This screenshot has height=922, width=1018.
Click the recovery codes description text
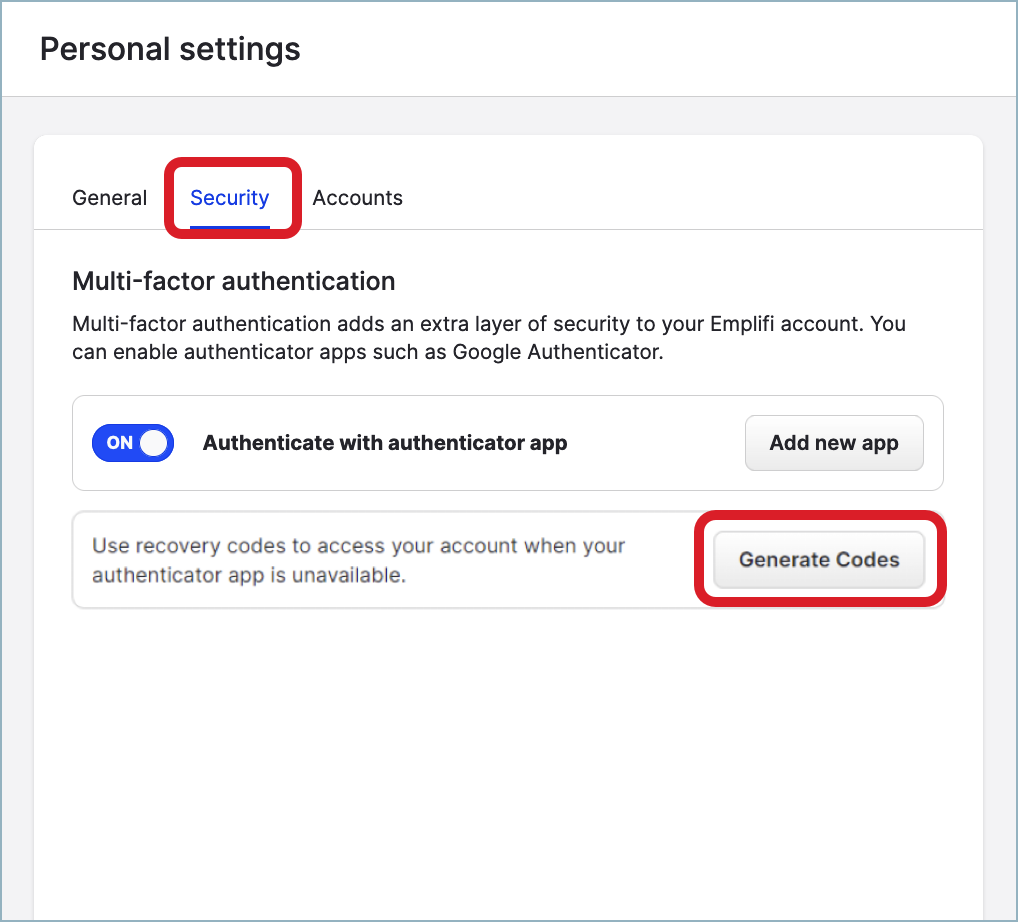click(358, 560)
